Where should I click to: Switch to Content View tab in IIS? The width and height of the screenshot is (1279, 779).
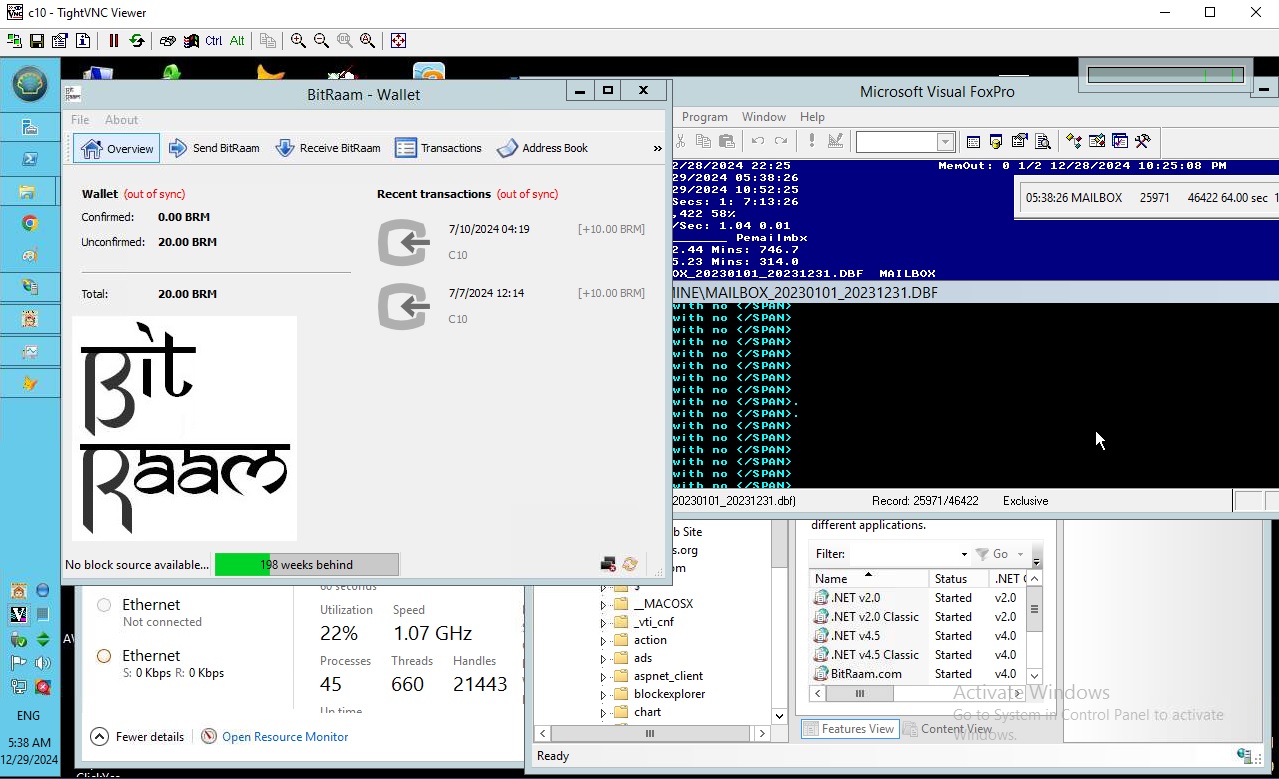(948, 729)
